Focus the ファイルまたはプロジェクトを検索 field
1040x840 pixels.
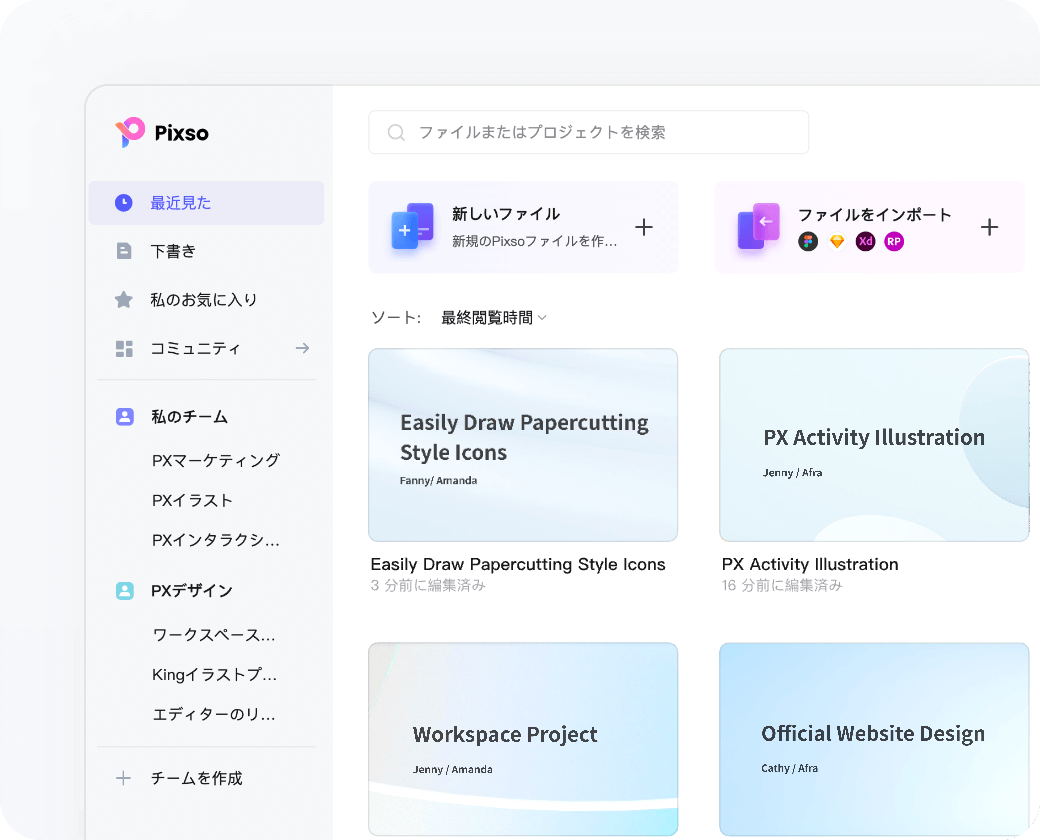[588, 133]
